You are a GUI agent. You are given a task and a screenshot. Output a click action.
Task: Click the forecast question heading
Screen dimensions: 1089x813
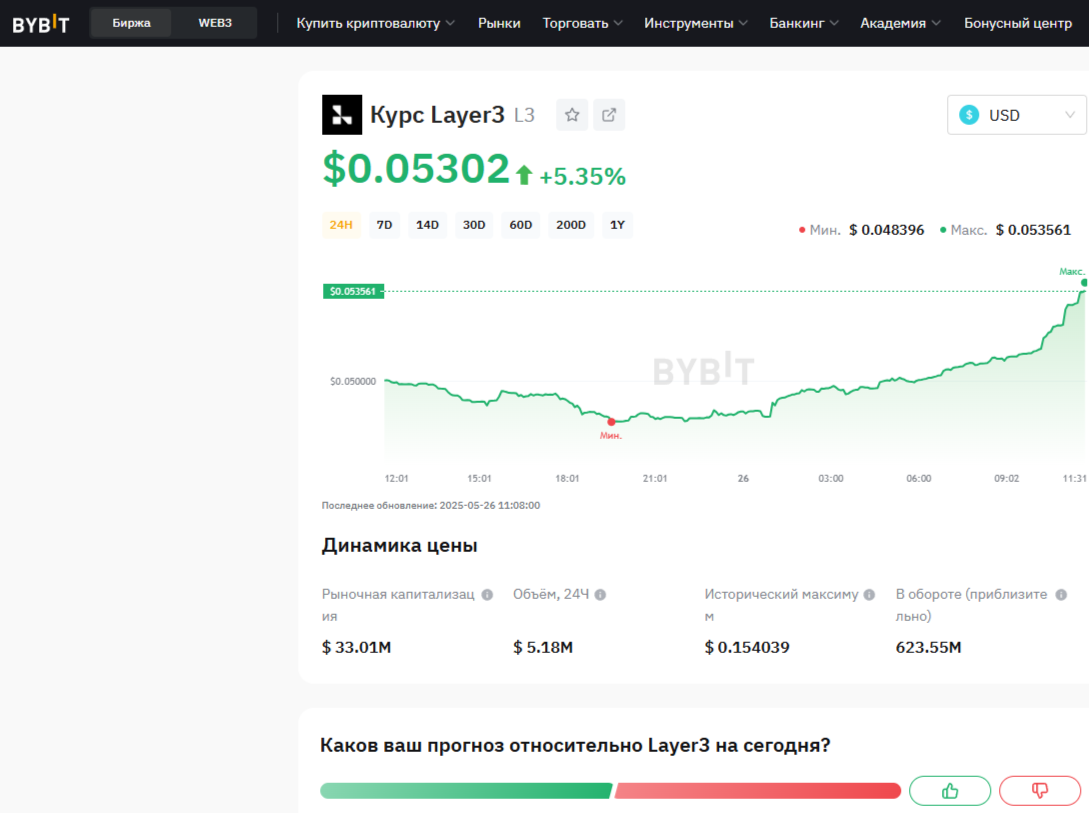coord(575,746)
